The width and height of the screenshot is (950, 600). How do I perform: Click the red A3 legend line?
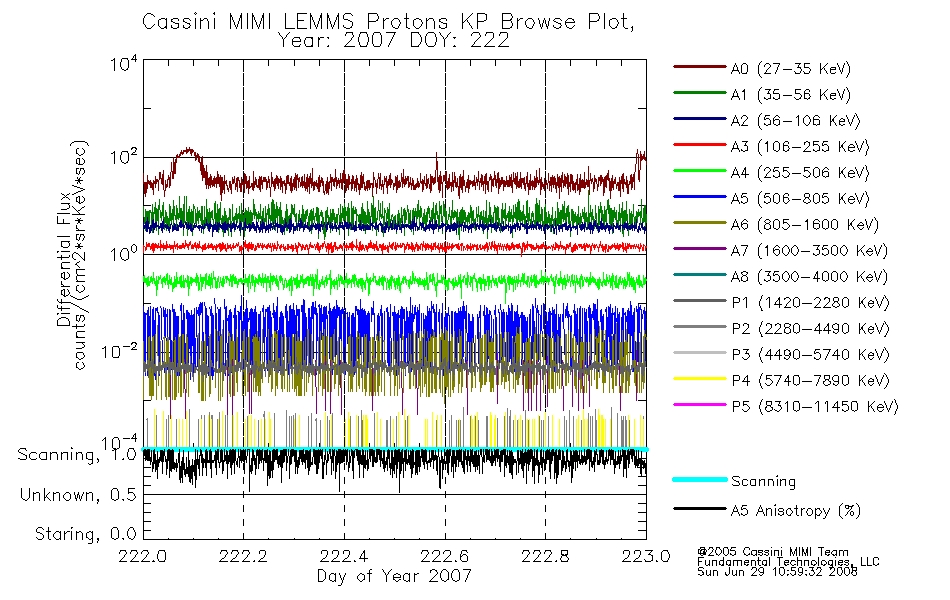coord(700,145)
